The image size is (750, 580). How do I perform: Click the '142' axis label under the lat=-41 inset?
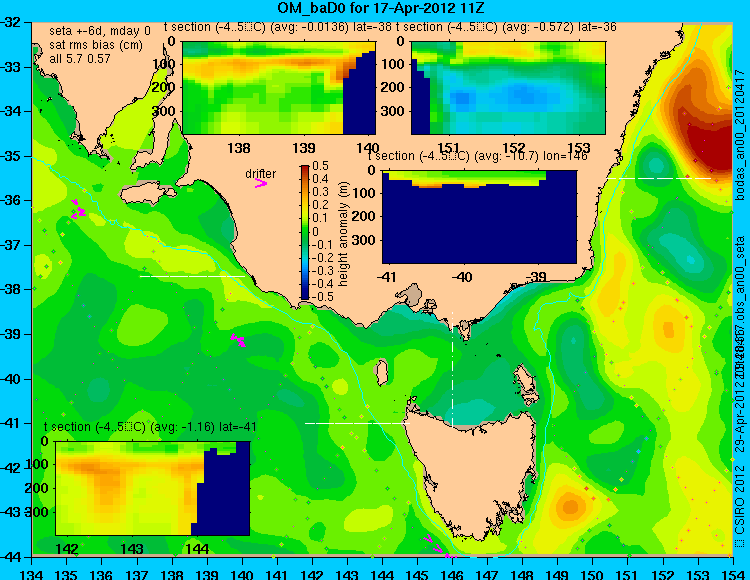[67, 548]
